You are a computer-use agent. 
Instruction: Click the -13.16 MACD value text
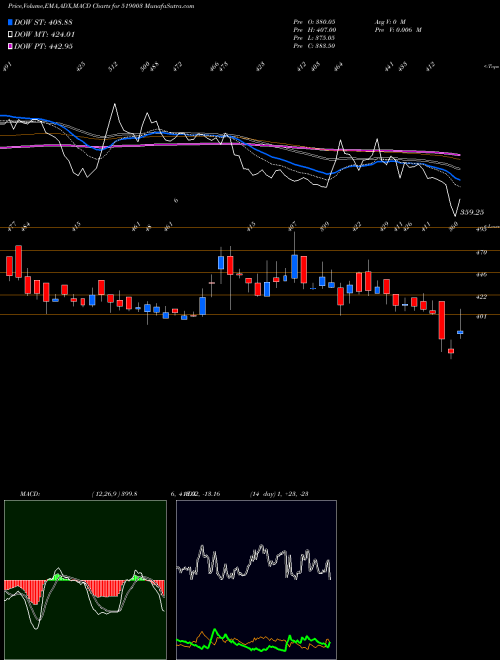tap(211, 494)
